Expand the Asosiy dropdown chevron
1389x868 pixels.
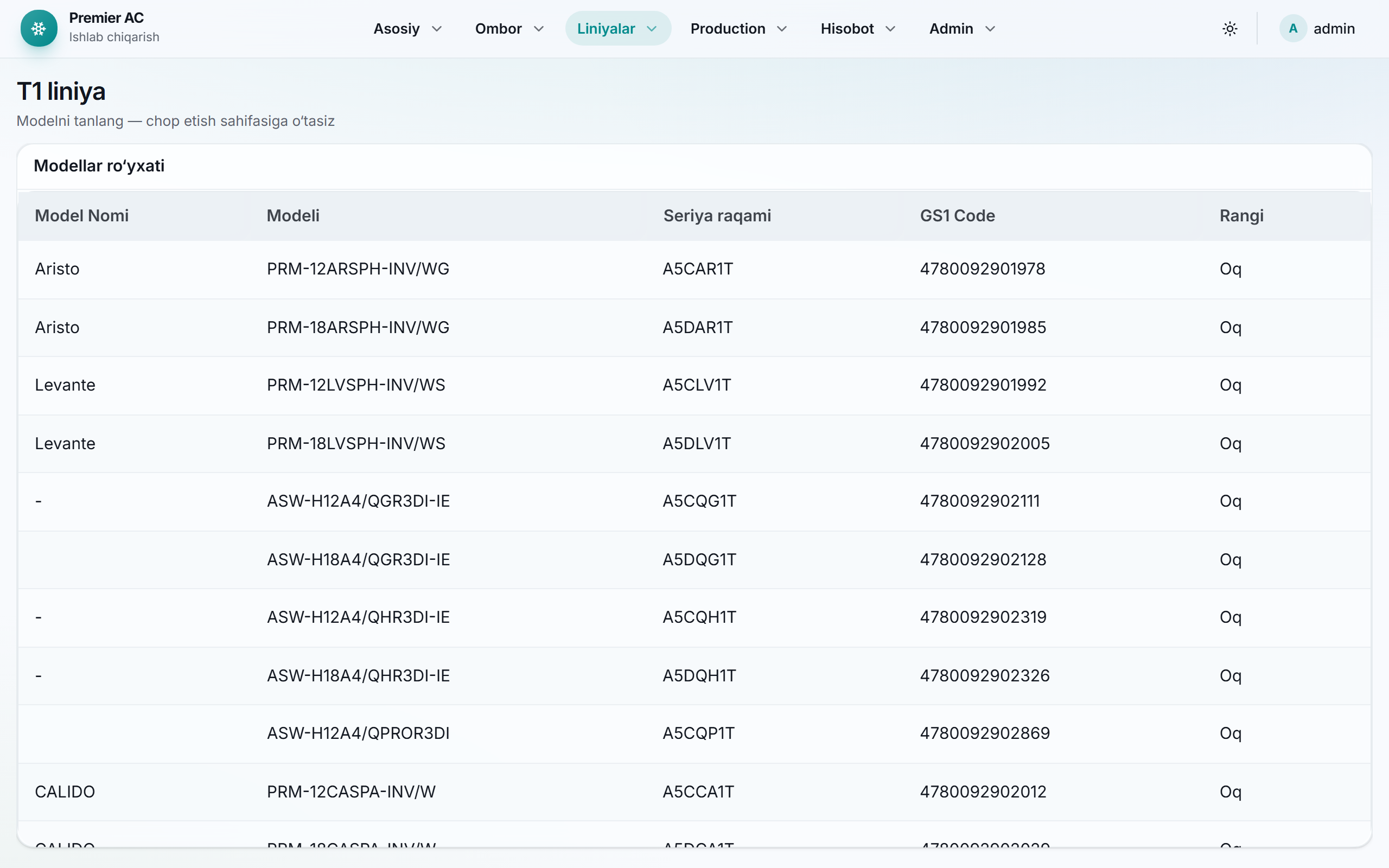tap(437, 29)
